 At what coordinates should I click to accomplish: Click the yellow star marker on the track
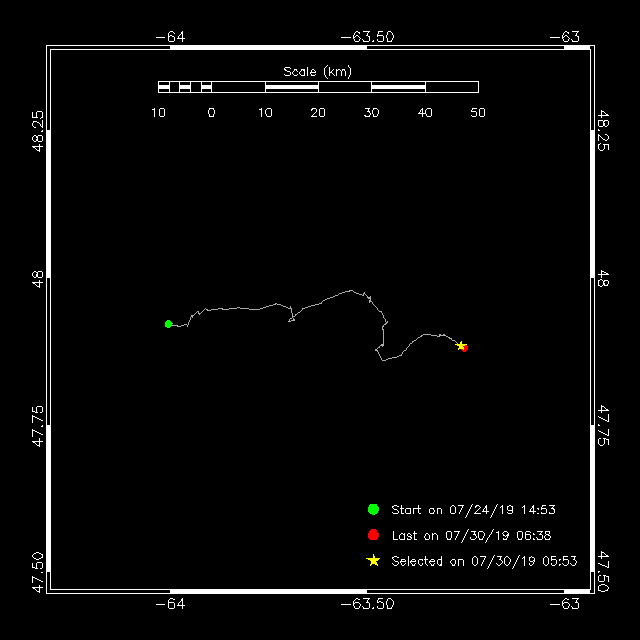click(460, 346)
